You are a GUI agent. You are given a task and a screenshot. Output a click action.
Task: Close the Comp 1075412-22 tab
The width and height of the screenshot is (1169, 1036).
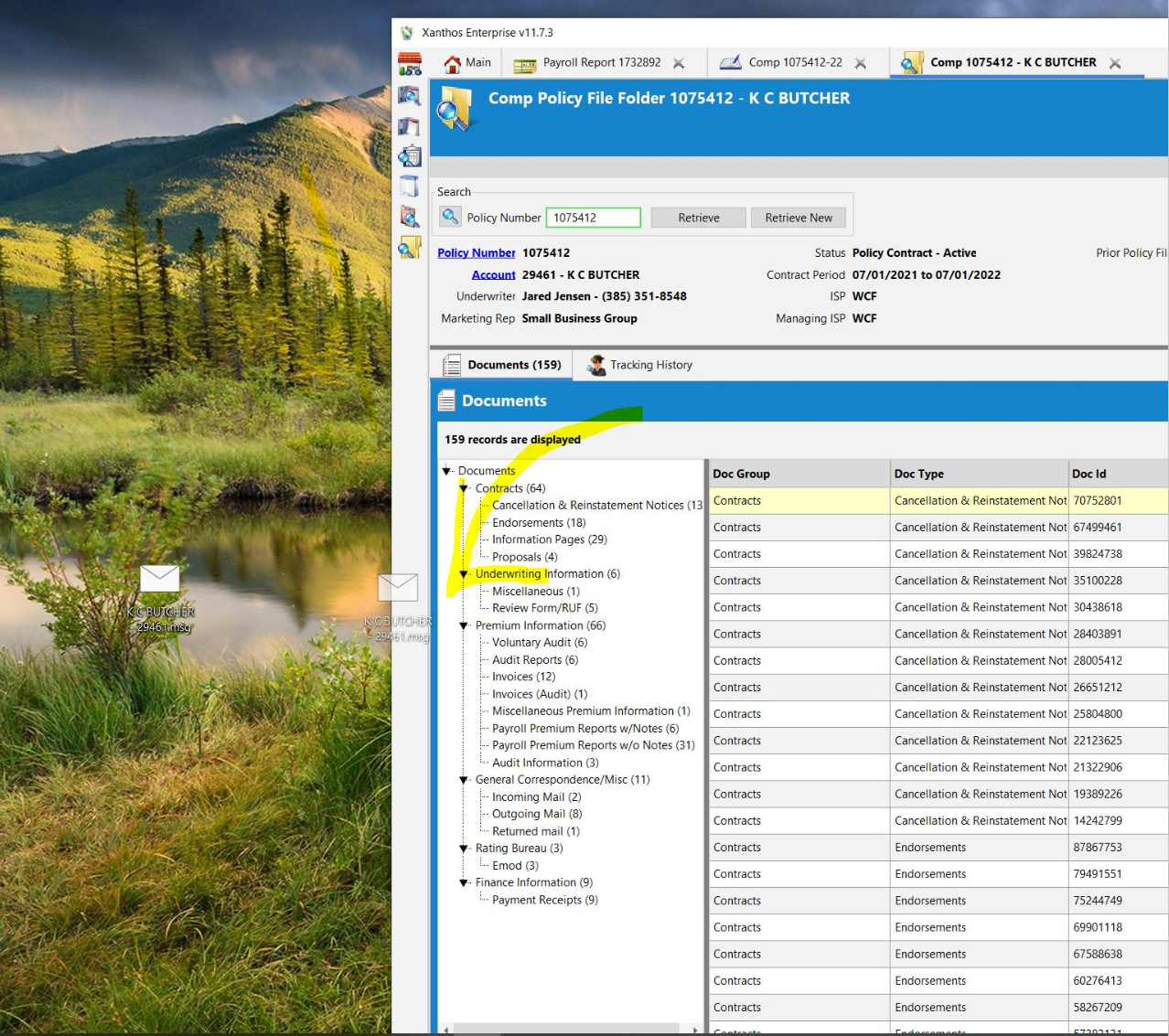point(861,63)
